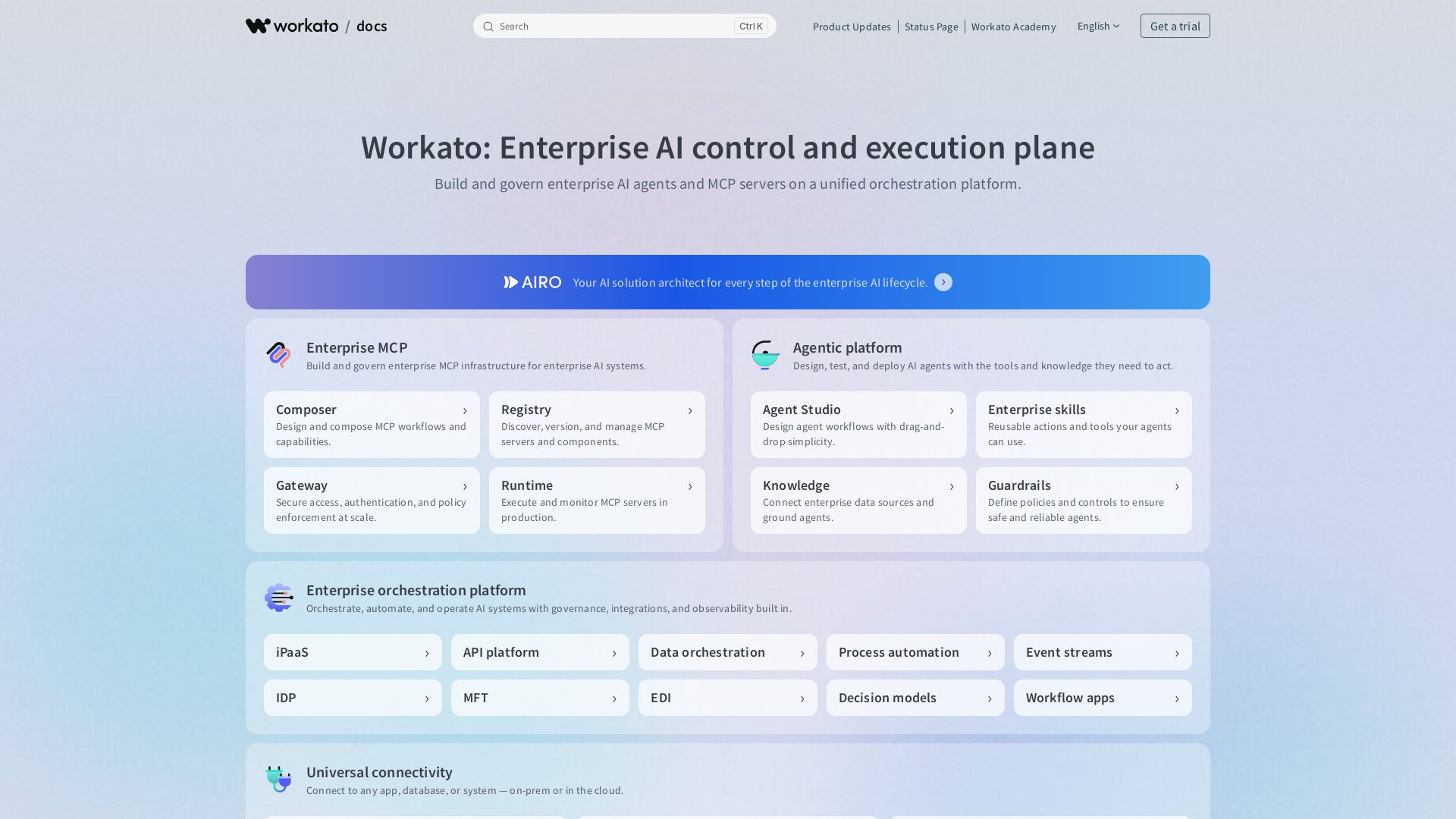Viewport: 1456px width, 819px height.
Task: Click the chevron on the Runtime card
Action: click(690, 487)
